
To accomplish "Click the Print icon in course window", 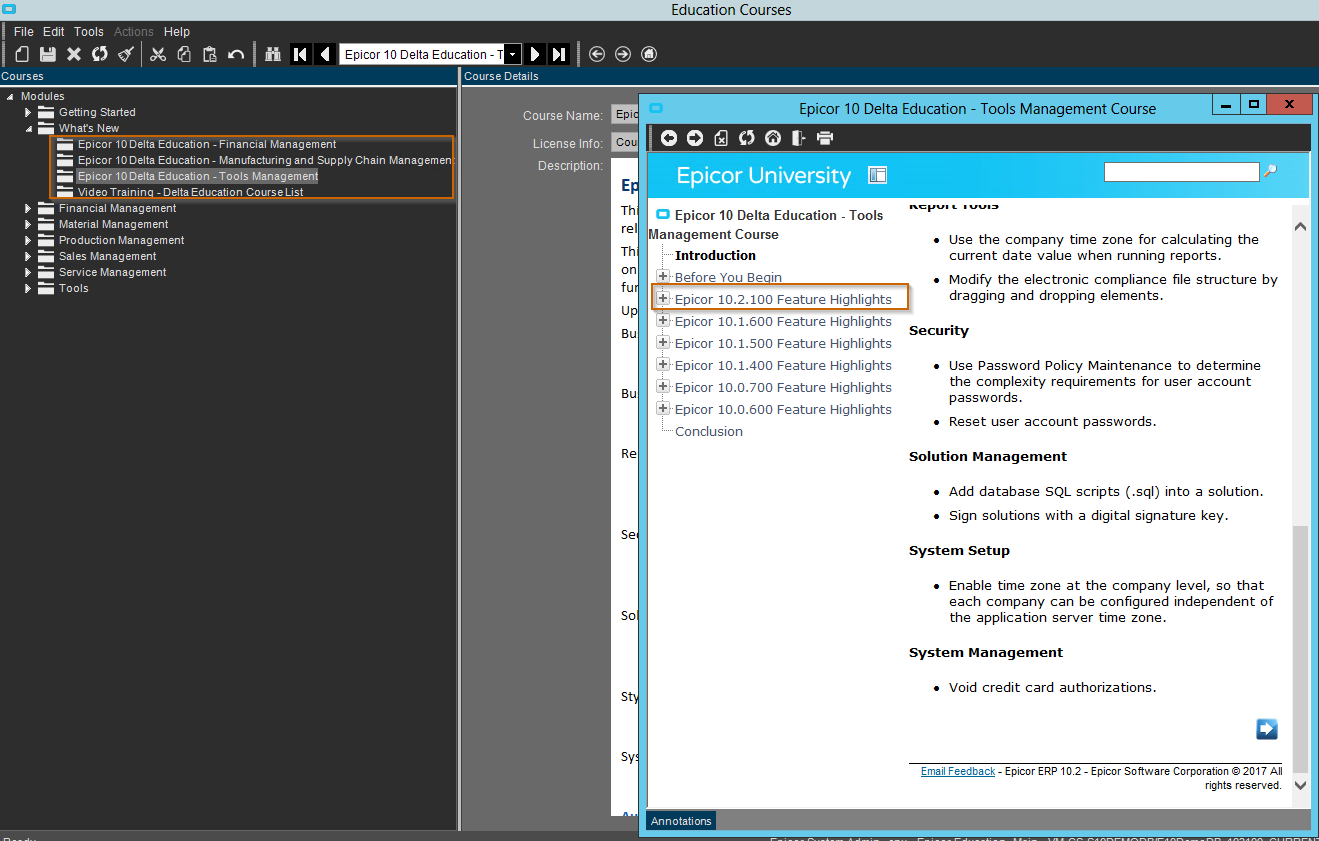I will pyautogui.click(x=825, y=138).
